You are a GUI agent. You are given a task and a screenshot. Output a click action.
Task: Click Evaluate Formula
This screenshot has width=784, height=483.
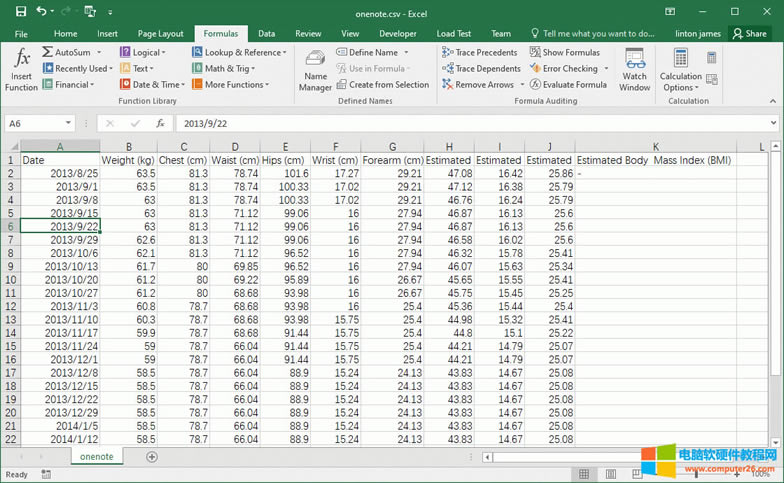(x=567, y=85)
